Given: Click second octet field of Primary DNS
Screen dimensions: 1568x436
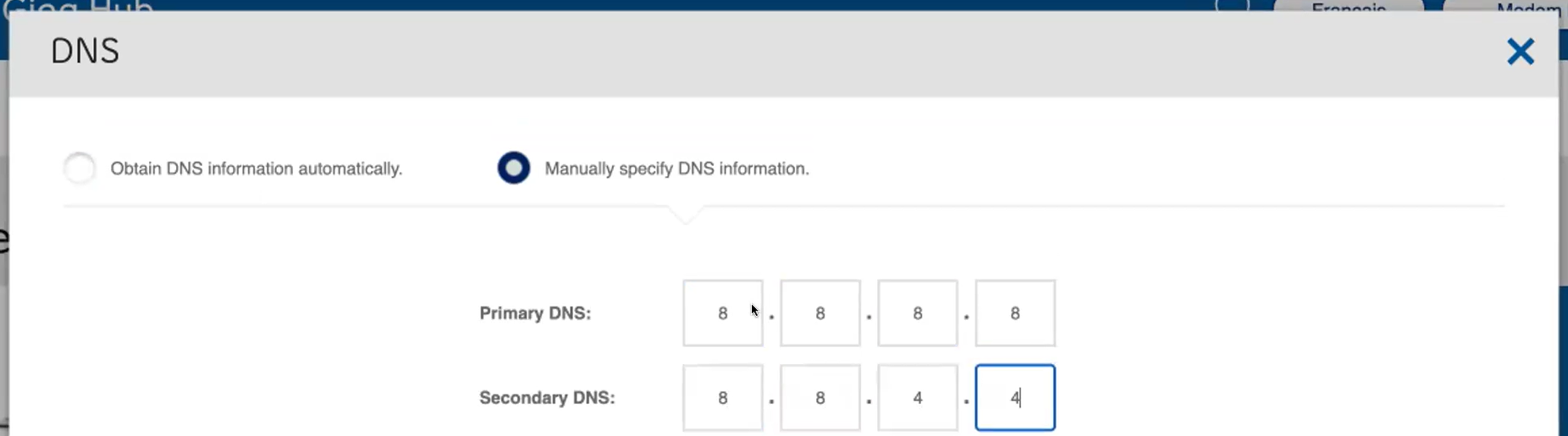Looking at the screenshot, I should tap(820, 313).
